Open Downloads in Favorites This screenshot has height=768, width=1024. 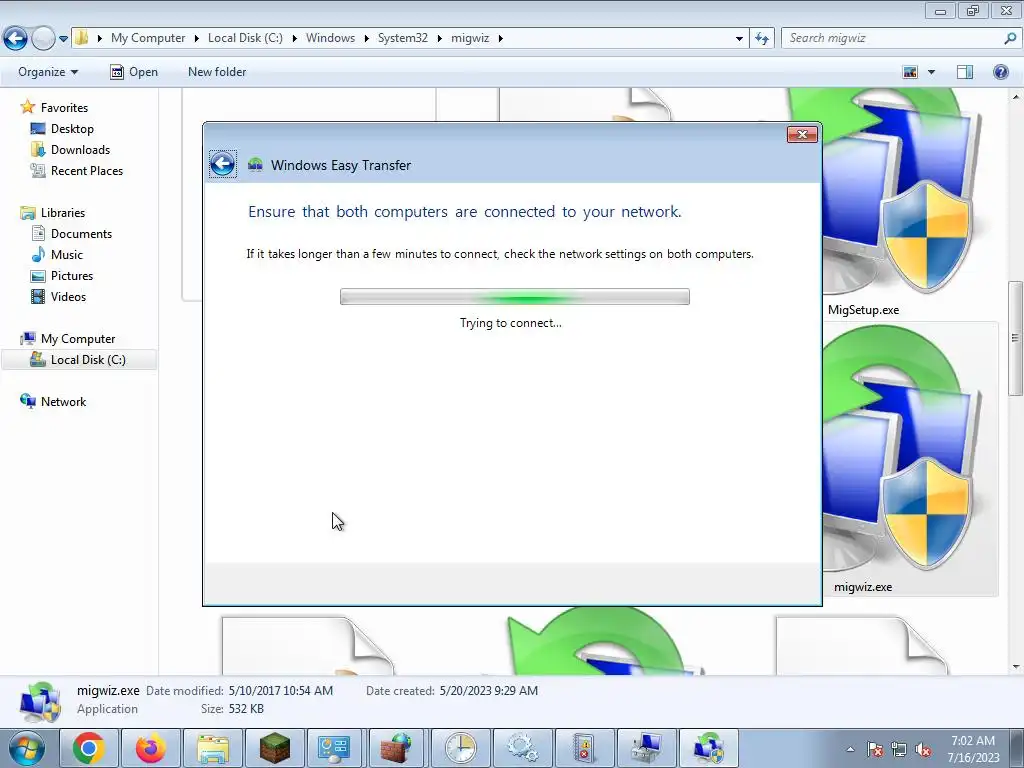tap(80, 150)
